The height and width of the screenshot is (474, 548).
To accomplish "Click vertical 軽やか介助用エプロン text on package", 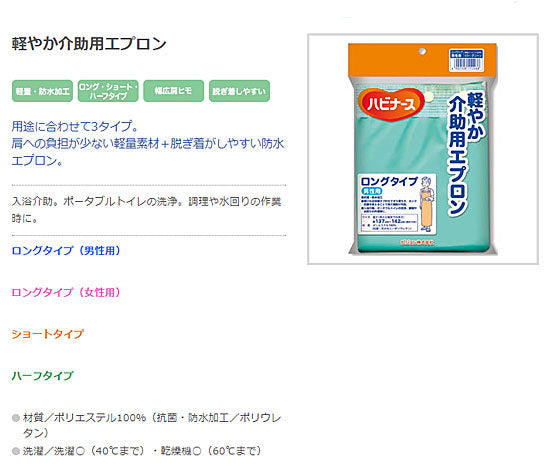I will tap(467, 152).
